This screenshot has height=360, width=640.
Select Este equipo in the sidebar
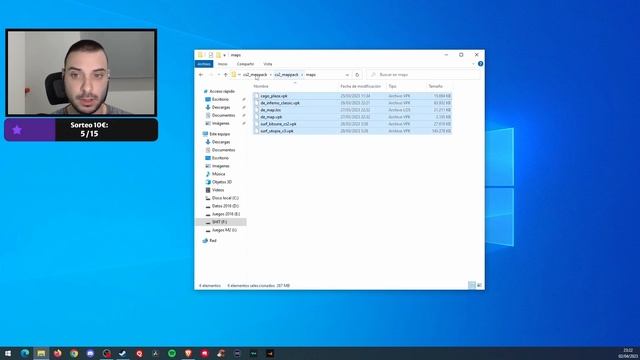point(220,134)
